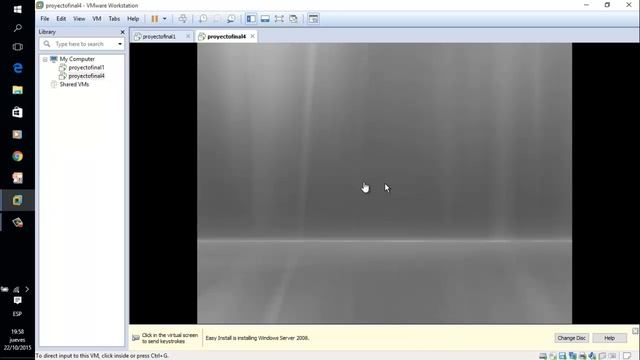Send Ctrl+Alt+Del to the VM
This screenshot has width=640, height=360.
(182, 19)
